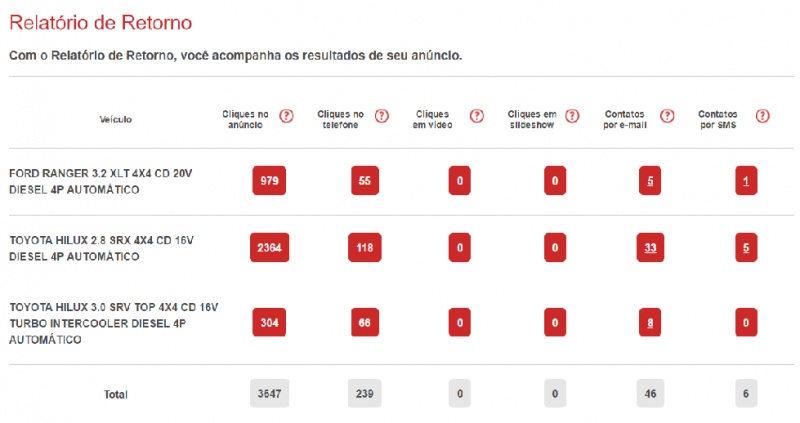
Task: Select the Ford Ranger 3.2 XLT vehicle name
Action: [x=101, y=181]
